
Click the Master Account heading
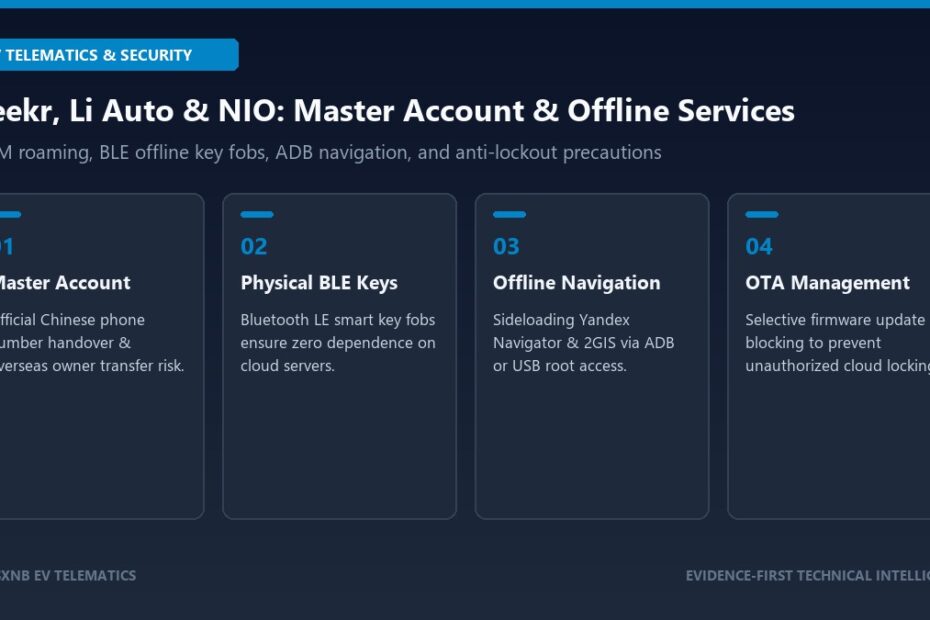(x=65, y=283)
